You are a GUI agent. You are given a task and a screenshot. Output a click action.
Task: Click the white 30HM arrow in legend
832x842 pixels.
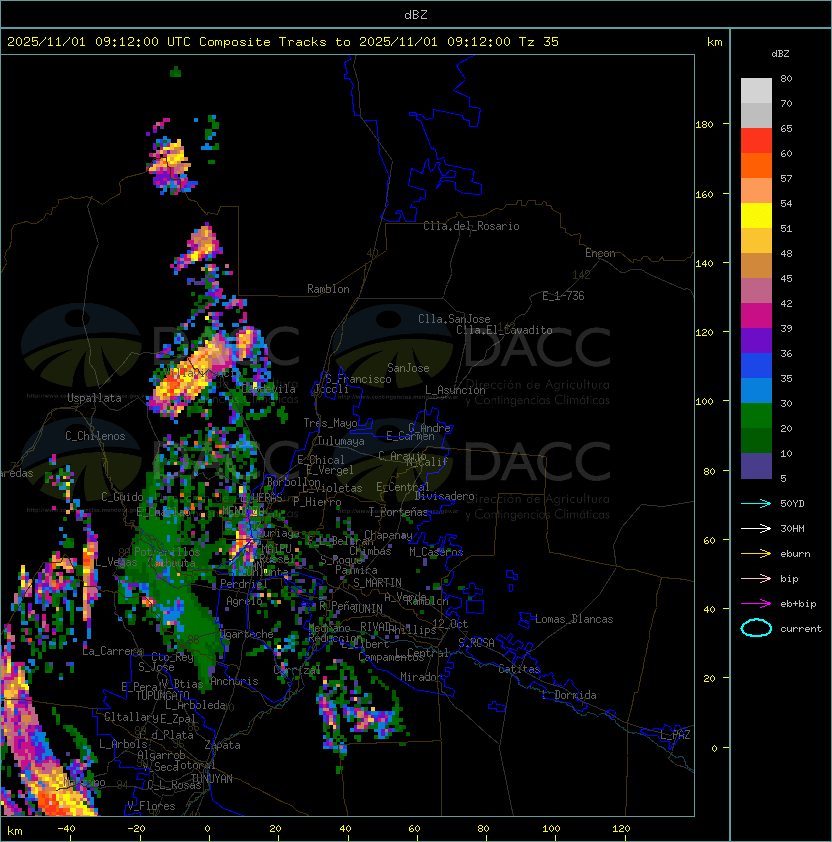[x=756, y=528]
